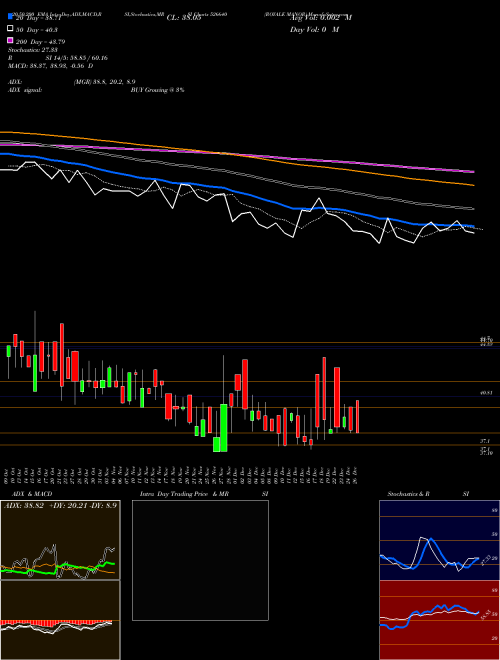Click the white 50 Day legend swatch
Screen dimensions: 500x660
pyautogui.click(x=10, y=29)
